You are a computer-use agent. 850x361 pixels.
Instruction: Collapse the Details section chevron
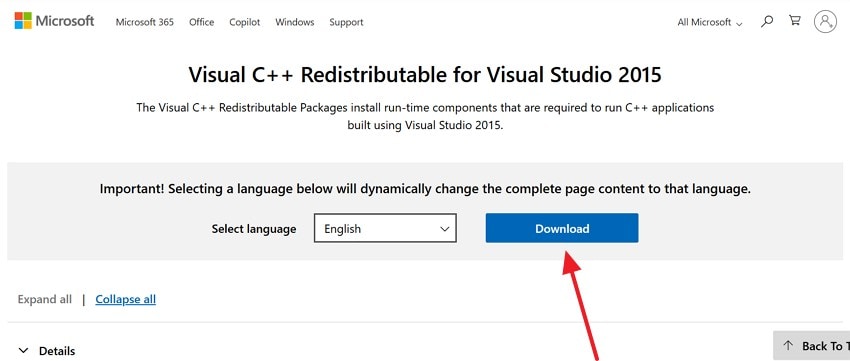23,350
